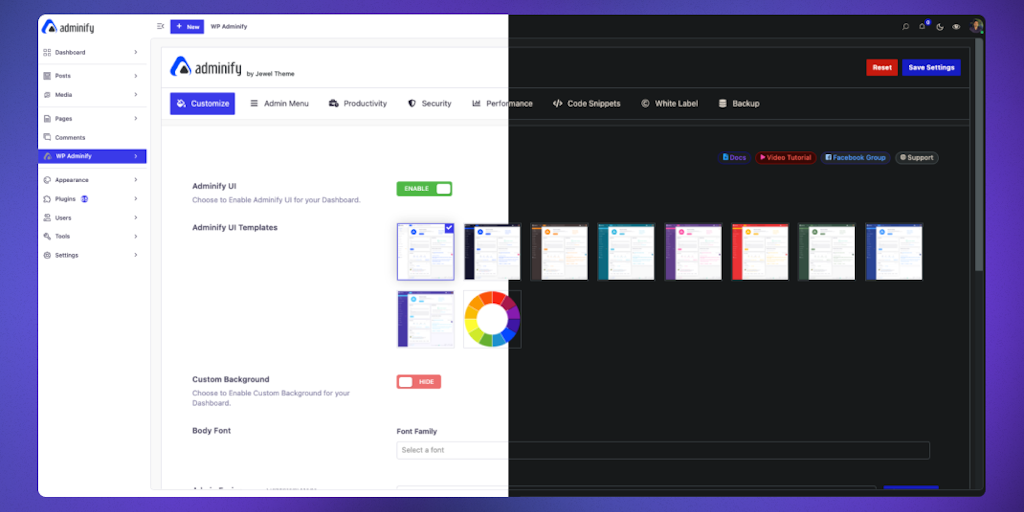Toggle the eye view icon in top bar

pyautogui.click(x=956, y=27)
